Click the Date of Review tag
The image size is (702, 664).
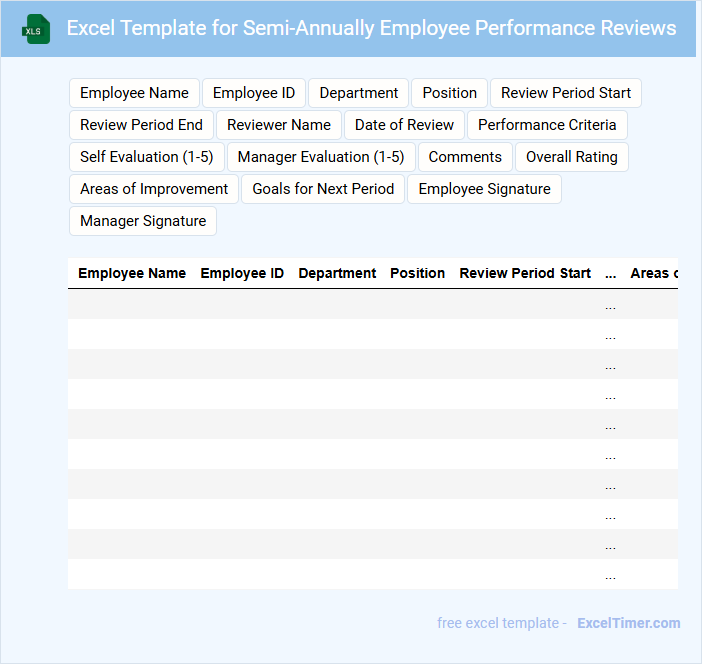click(404, 125)
